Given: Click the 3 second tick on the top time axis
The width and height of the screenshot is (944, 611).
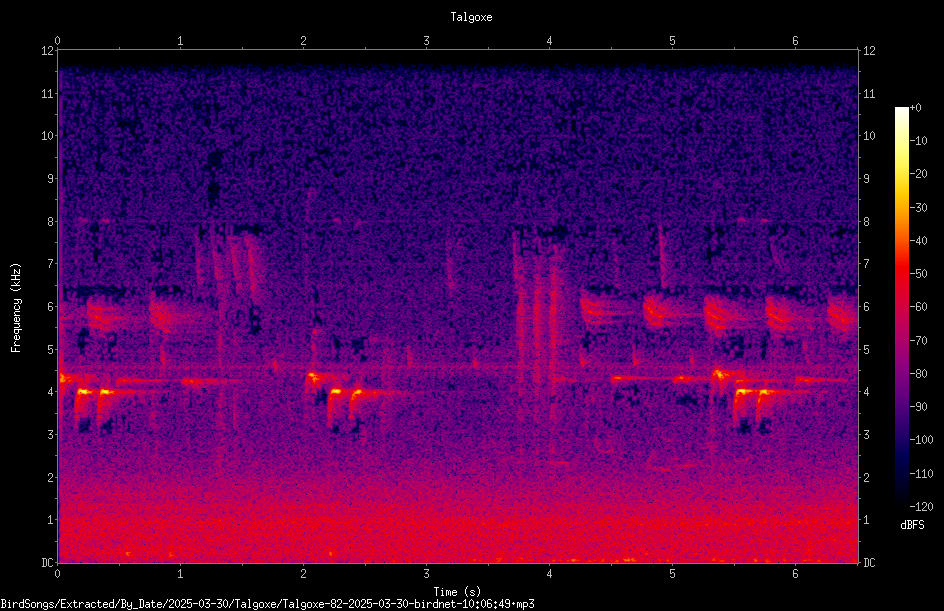Looking at the screenshot, I should 426,41.
